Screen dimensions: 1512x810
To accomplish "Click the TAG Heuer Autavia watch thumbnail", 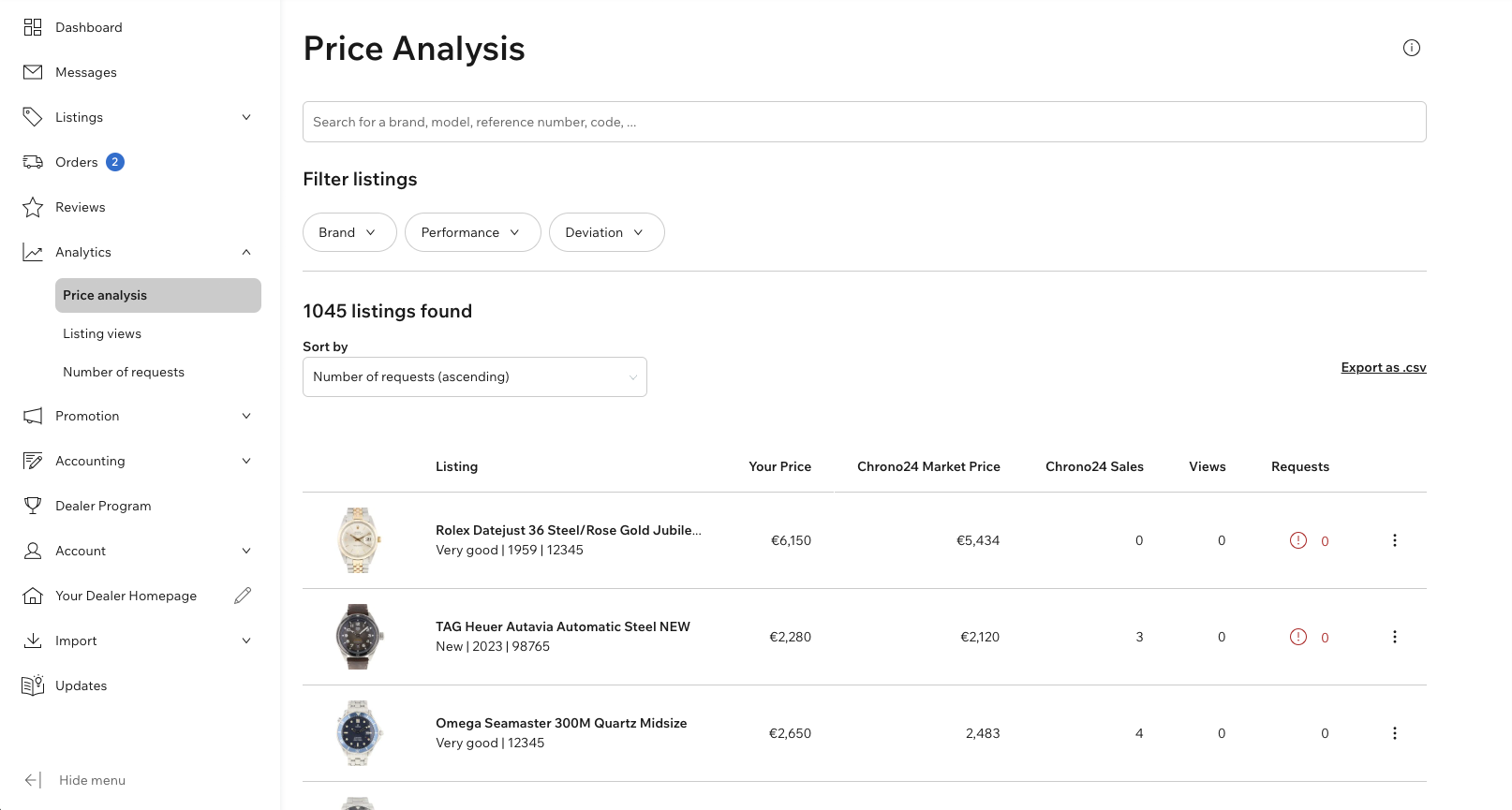I will tap(358, 637).
